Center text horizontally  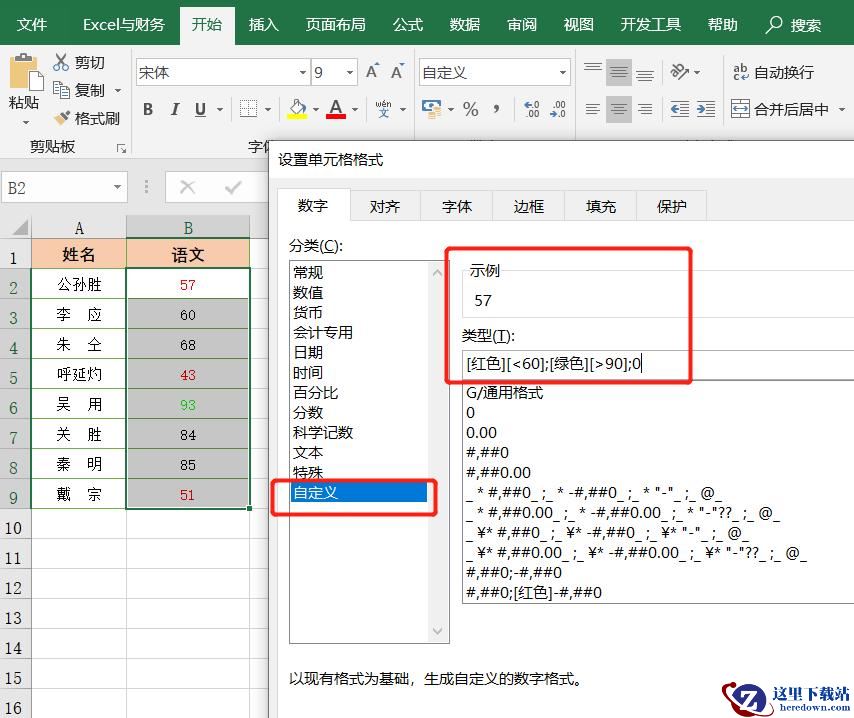tap(619, 109)
